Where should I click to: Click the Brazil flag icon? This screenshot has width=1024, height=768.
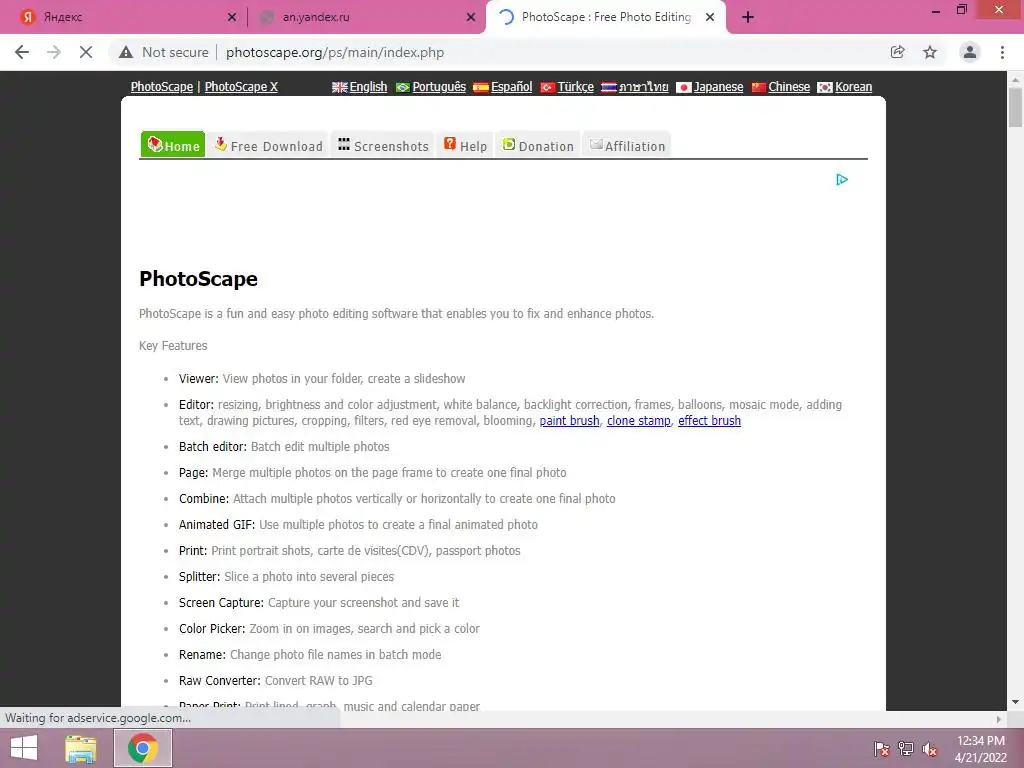(x=403, y=88)
